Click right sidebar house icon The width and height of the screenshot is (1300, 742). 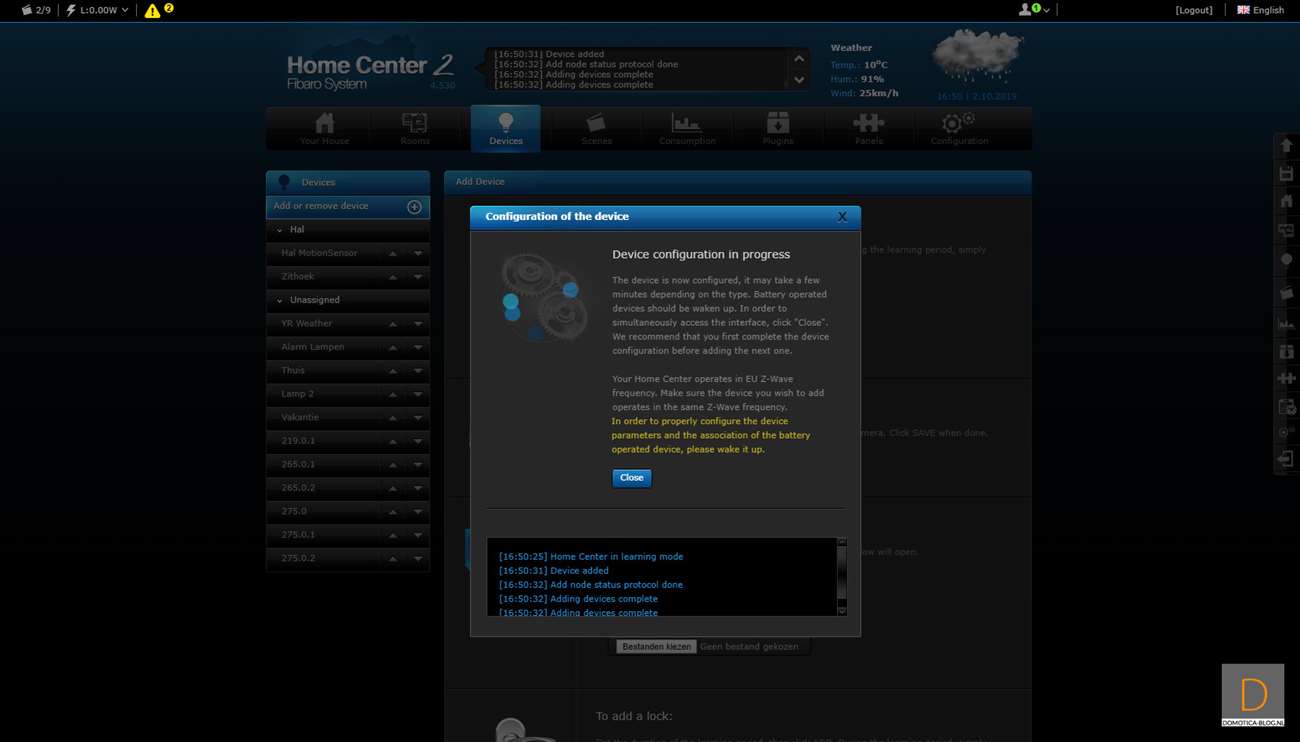[1287, 201]
